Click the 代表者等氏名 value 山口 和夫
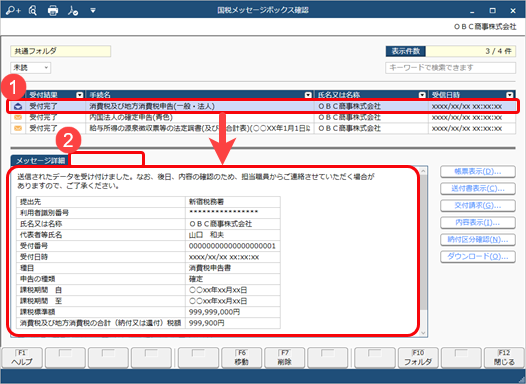 (x=206, y=235)
